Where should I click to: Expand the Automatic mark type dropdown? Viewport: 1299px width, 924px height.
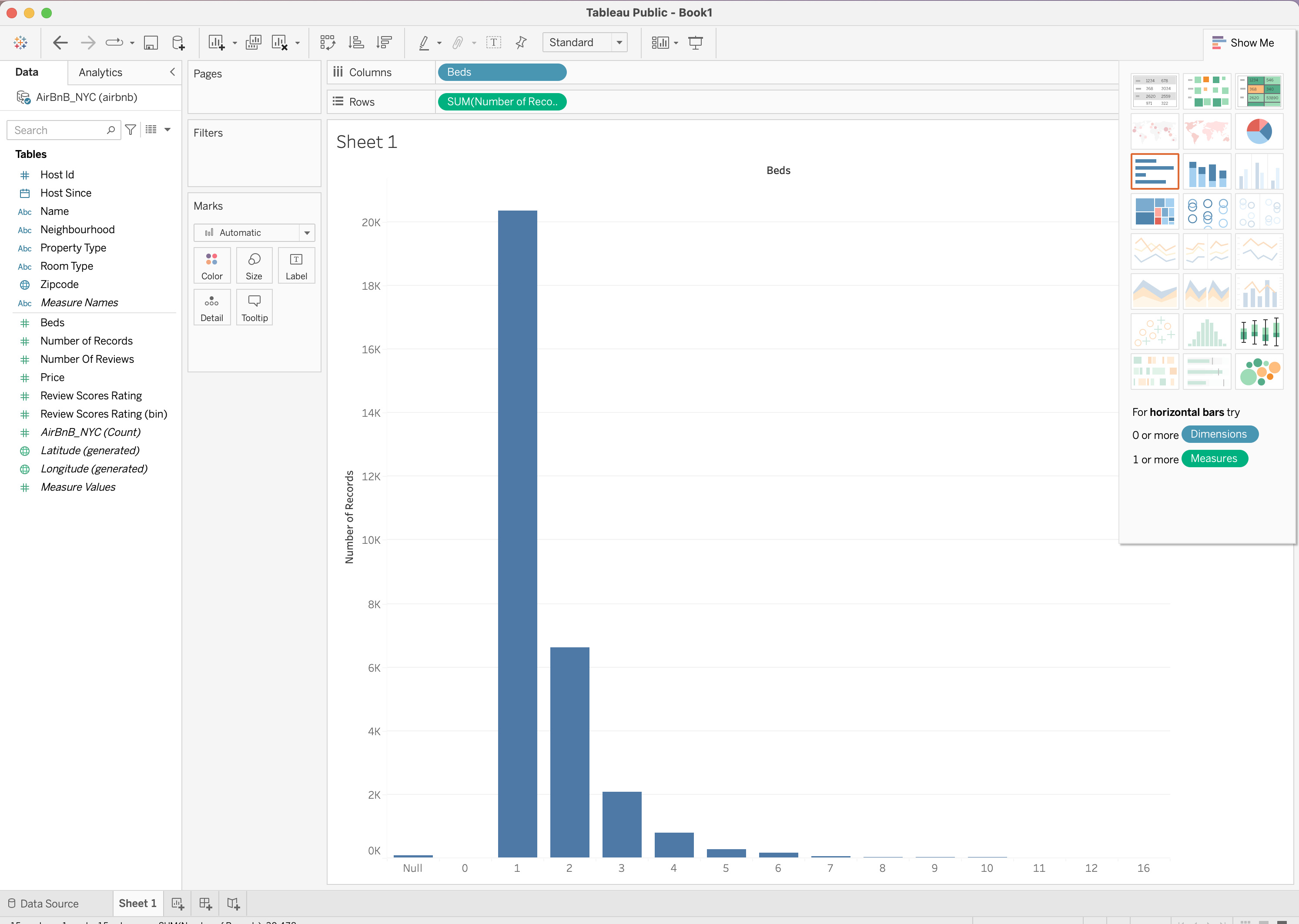click(x=307, y=233)
